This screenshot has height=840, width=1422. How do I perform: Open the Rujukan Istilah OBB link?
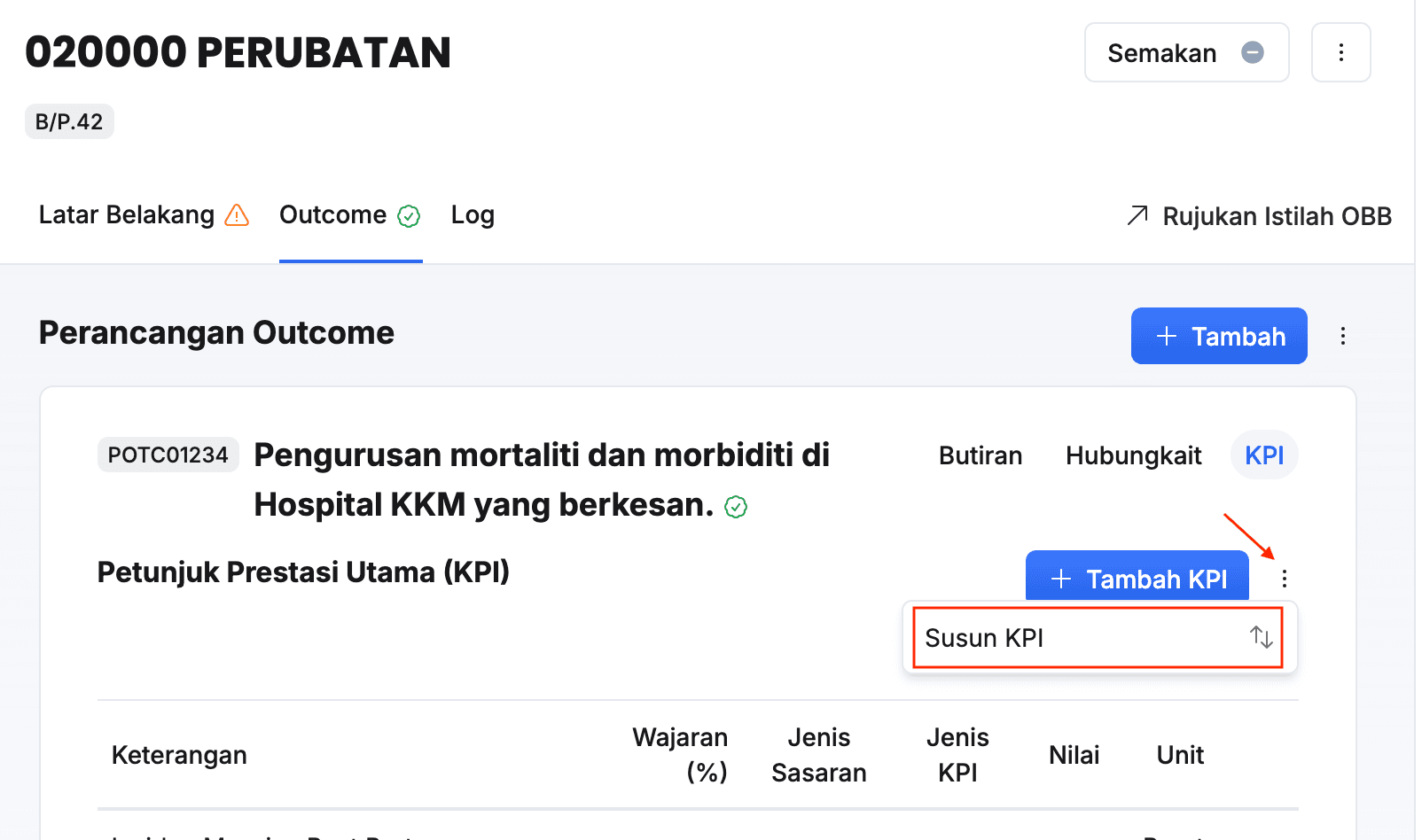coord(1277,216)
